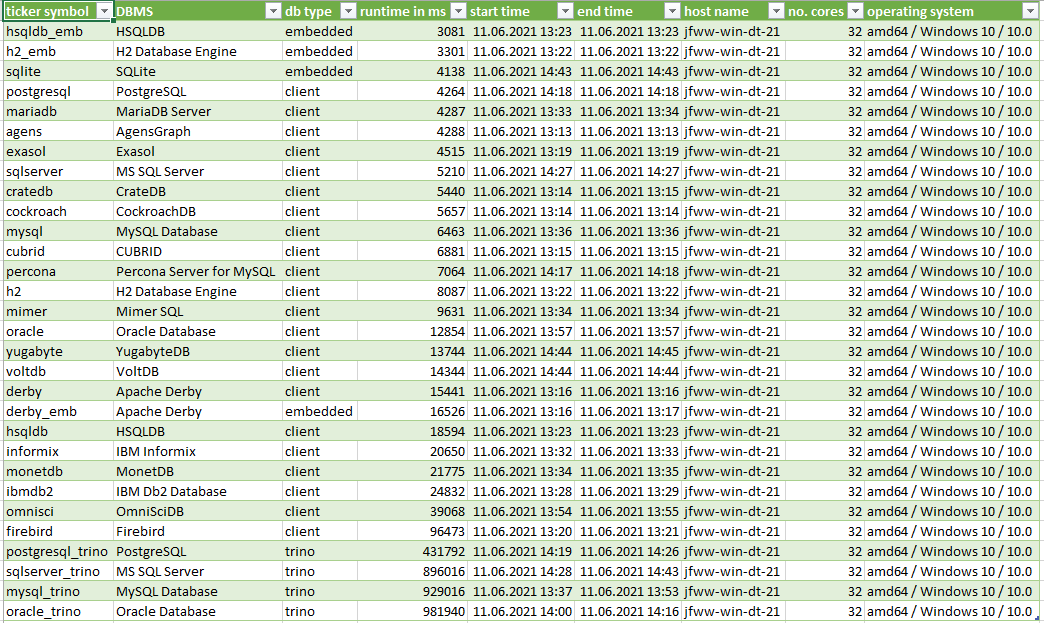Select end time '11.06.2021 13:53'
This screenshot has width=1044, height=623.
click(628, 591)
